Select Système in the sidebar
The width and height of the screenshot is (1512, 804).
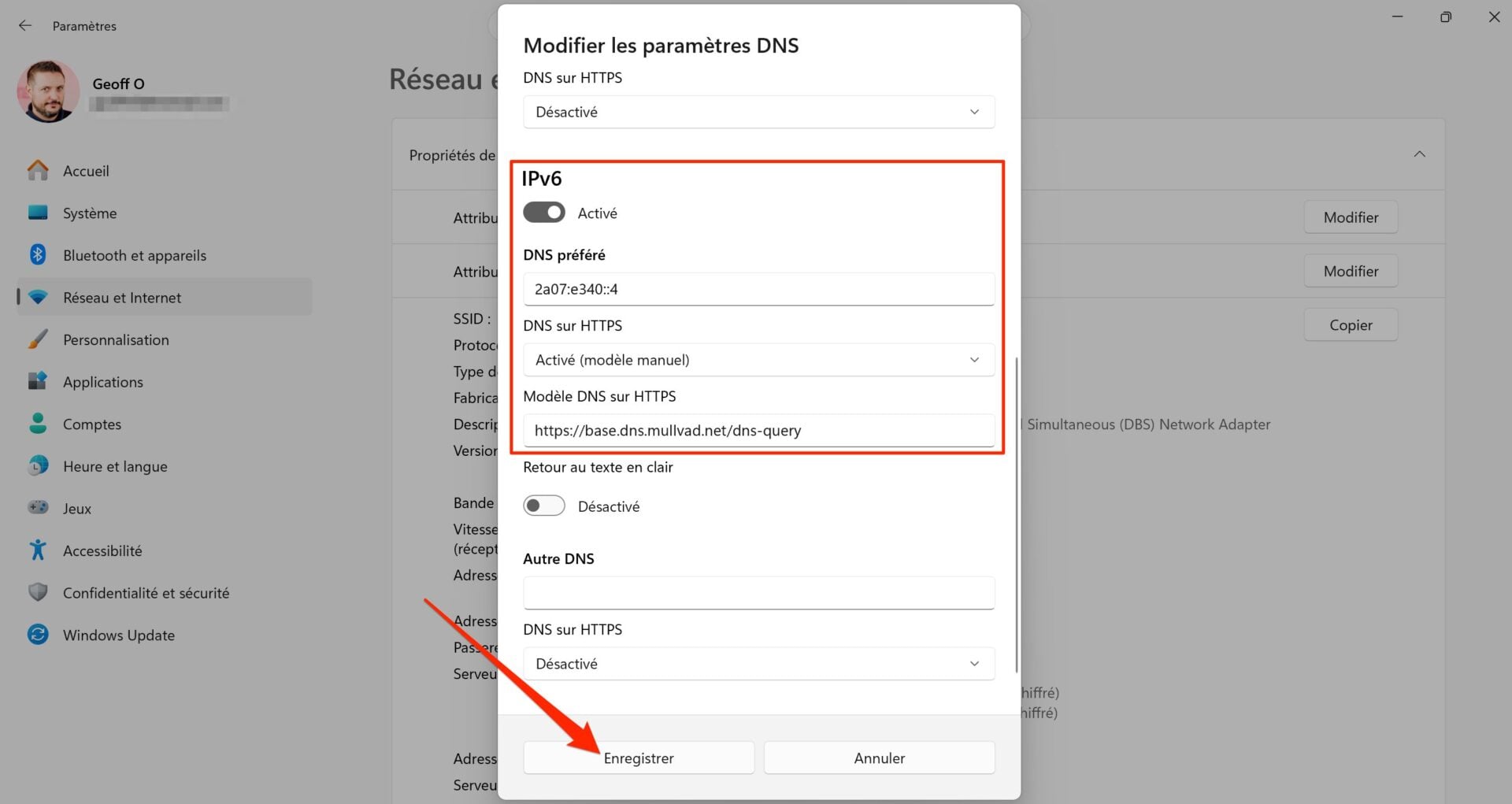pyautogui.click(x=90, y=213)
